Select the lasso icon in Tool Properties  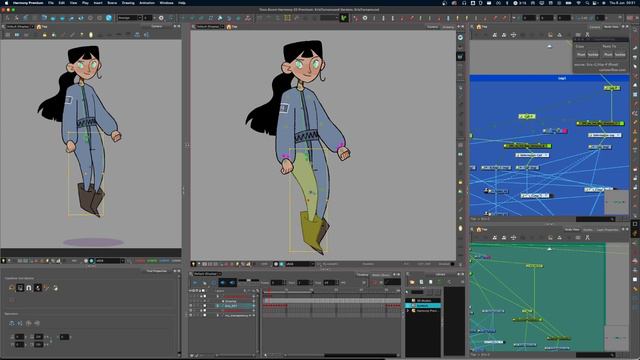(x=11, y=288)
